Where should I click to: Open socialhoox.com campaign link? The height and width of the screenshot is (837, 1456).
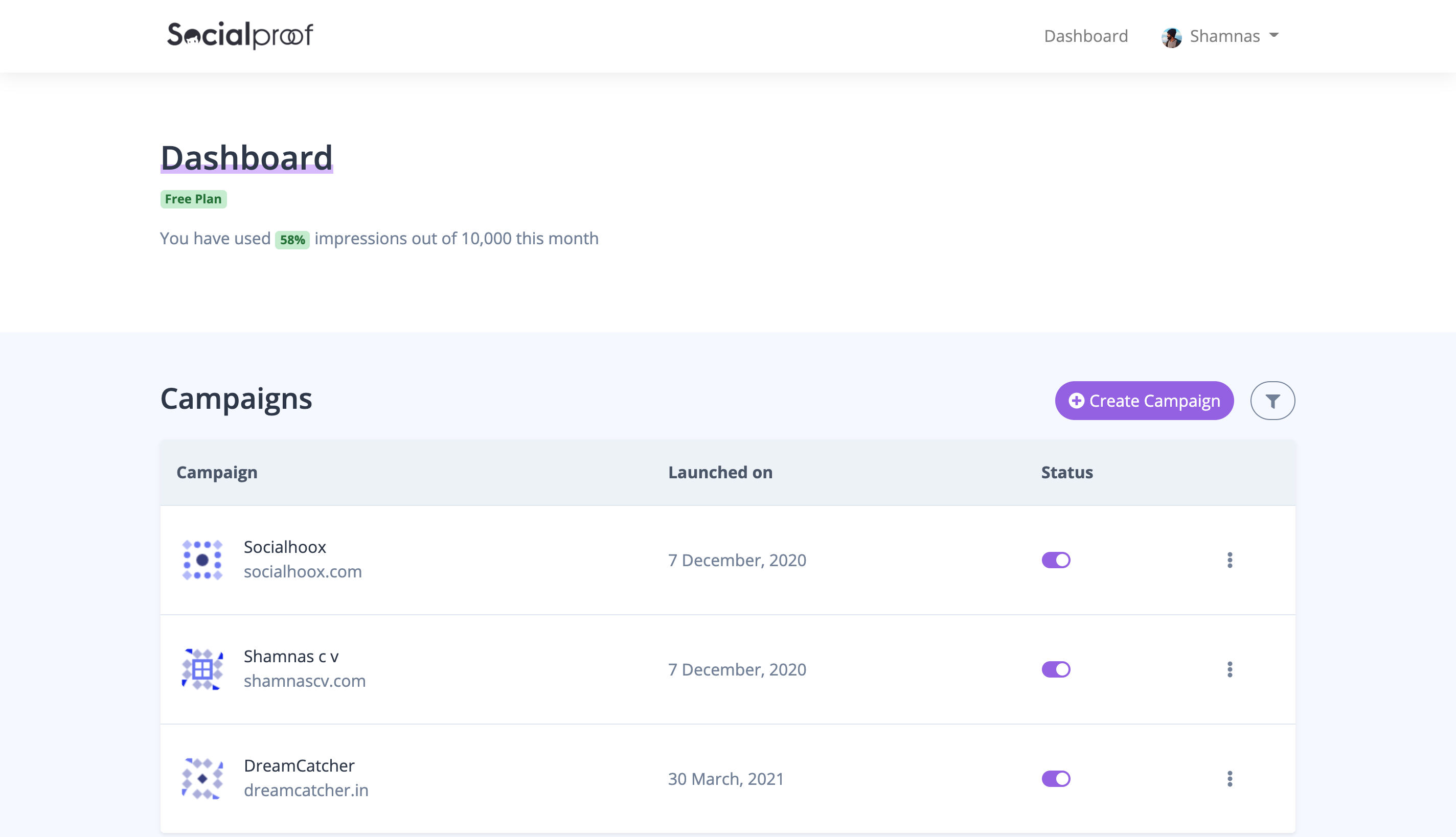pyautogui.click(x=303, y=571)
